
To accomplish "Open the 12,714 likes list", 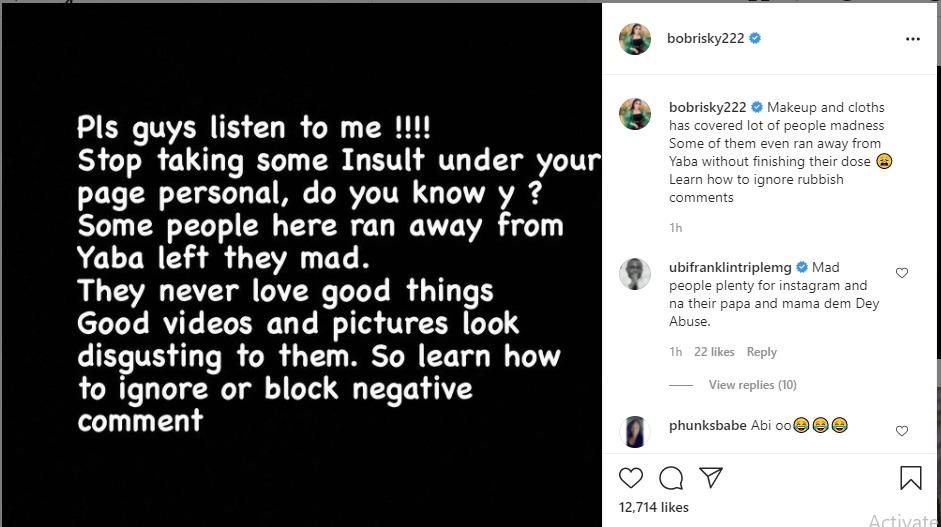I will pos(654,508).
